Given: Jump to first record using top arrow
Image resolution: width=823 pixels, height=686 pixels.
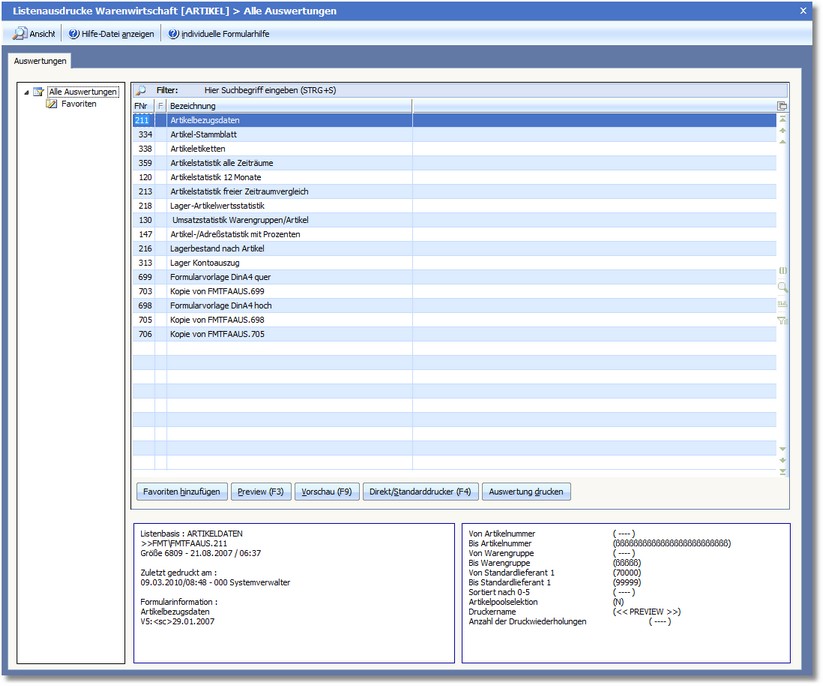Looking at the screenshot, I should 782,119.
